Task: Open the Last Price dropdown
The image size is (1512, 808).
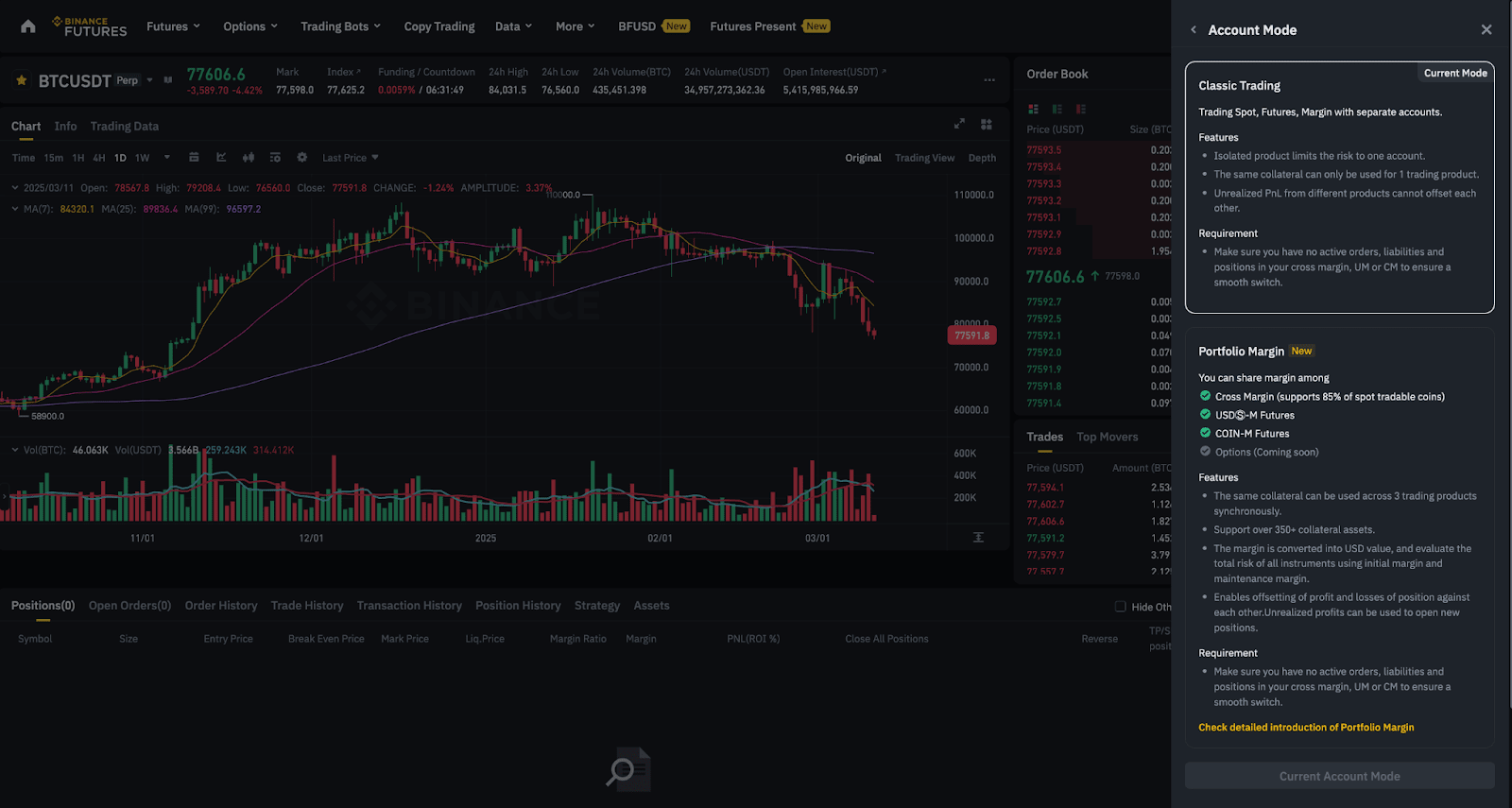Action: click(x=351, y=158)
